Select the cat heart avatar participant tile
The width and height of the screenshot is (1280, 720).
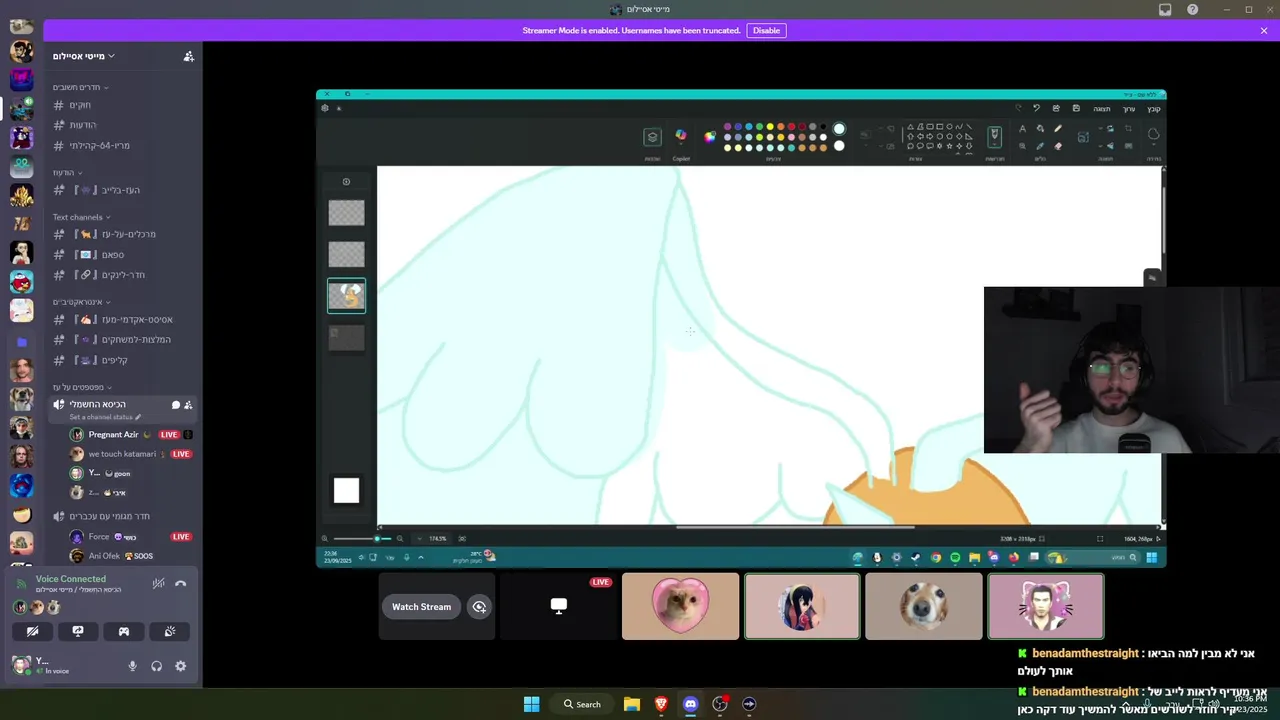[x=680, y=606]
